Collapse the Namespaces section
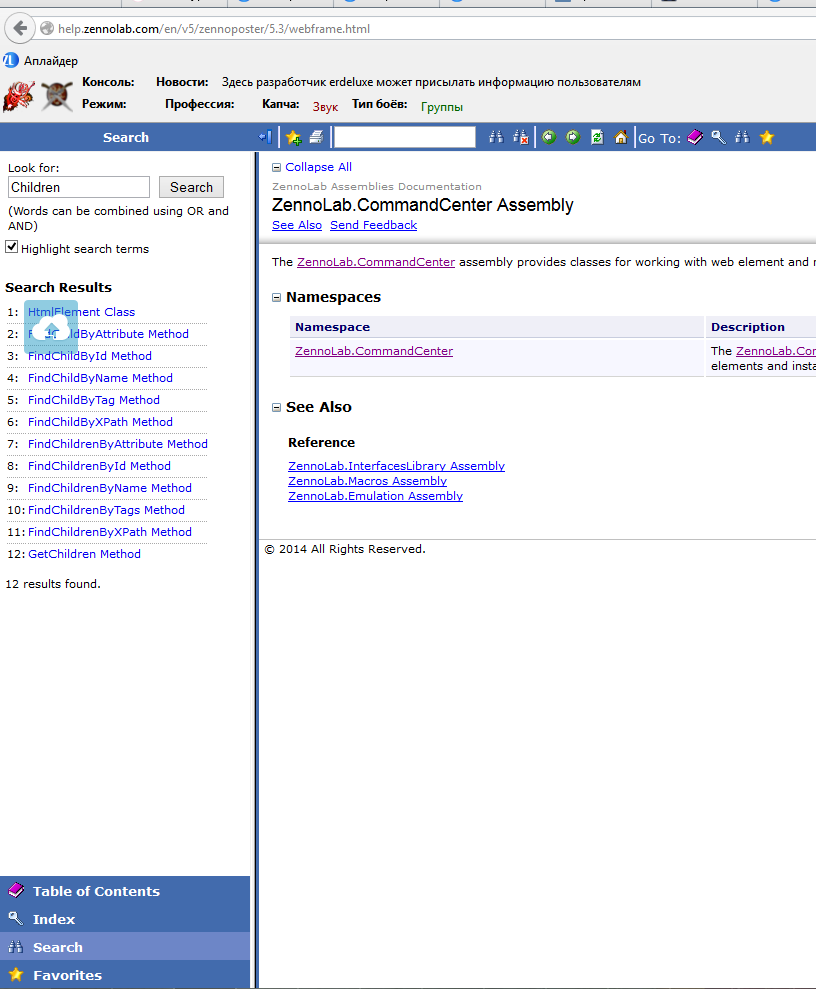Screen dimensions: 816x989 click(x=276, y=297)
